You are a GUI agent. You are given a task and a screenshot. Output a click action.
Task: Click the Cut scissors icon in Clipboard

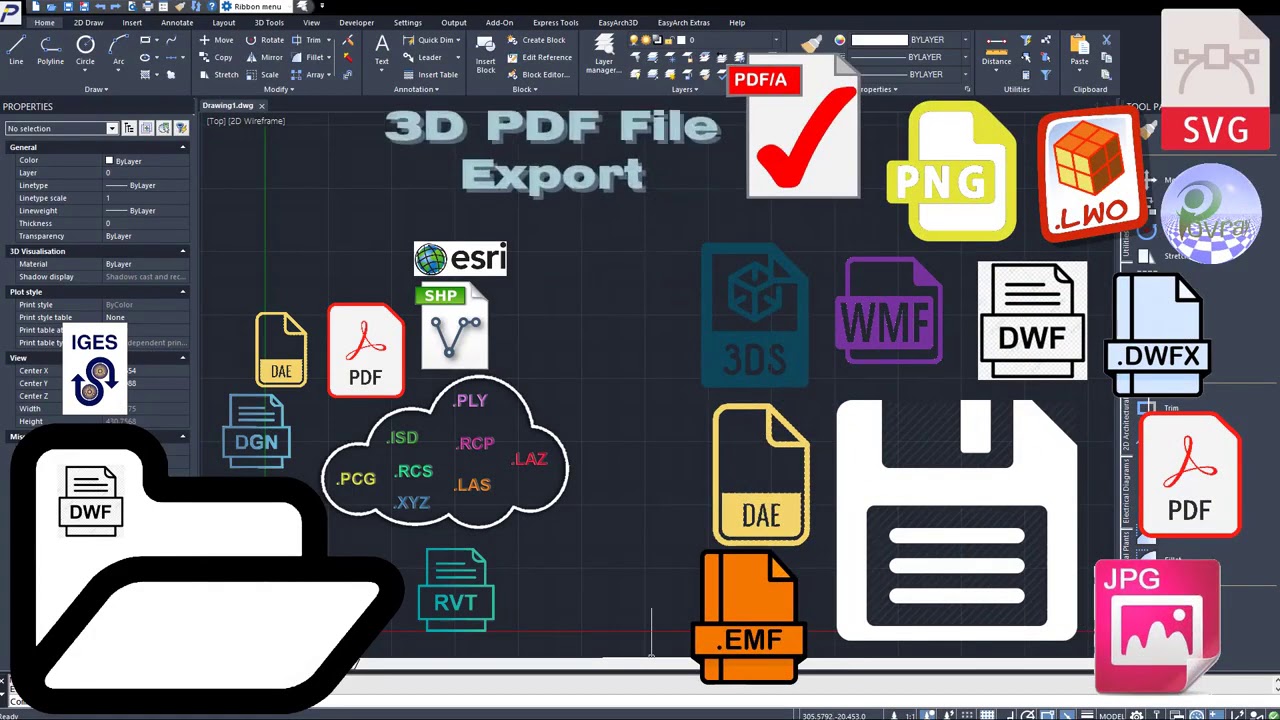click(1106, 40)
